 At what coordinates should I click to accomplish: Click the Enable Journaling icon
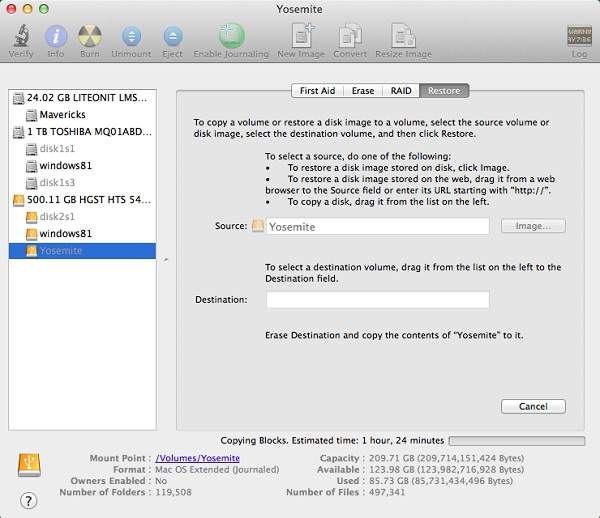pyautogui.click(x=231, y=37)
